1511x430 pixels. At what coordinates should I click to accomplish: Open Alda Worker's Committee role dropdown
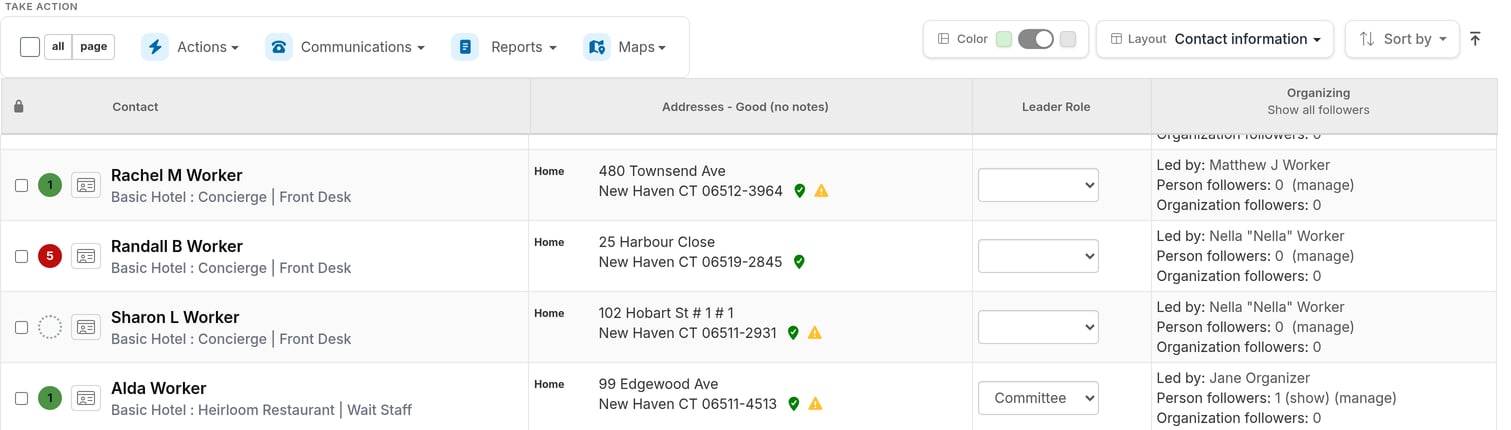(1038, 398)
